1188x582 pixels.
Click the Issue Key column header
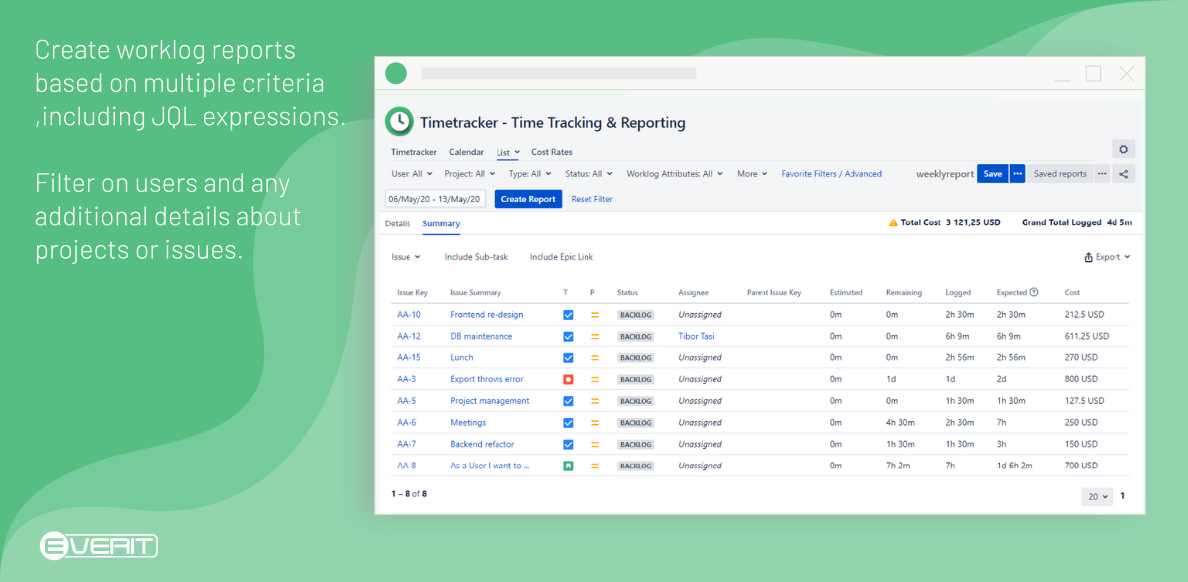[x=412, y=293]
